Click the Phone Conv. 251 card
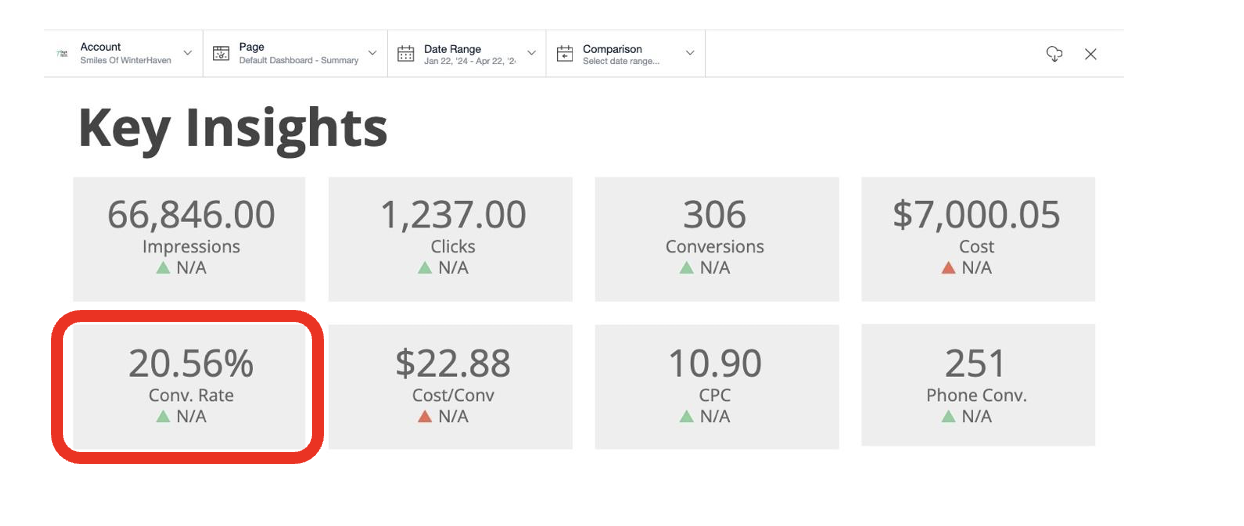 coord(977,385)
